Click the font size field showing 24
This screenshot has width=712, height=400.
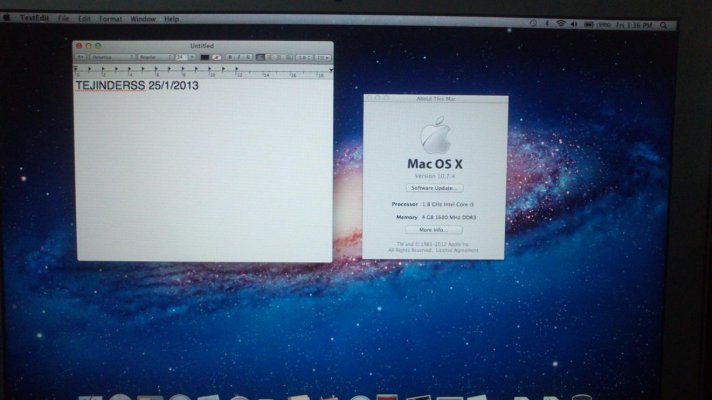pyautogui.click(x=182, y=57)
